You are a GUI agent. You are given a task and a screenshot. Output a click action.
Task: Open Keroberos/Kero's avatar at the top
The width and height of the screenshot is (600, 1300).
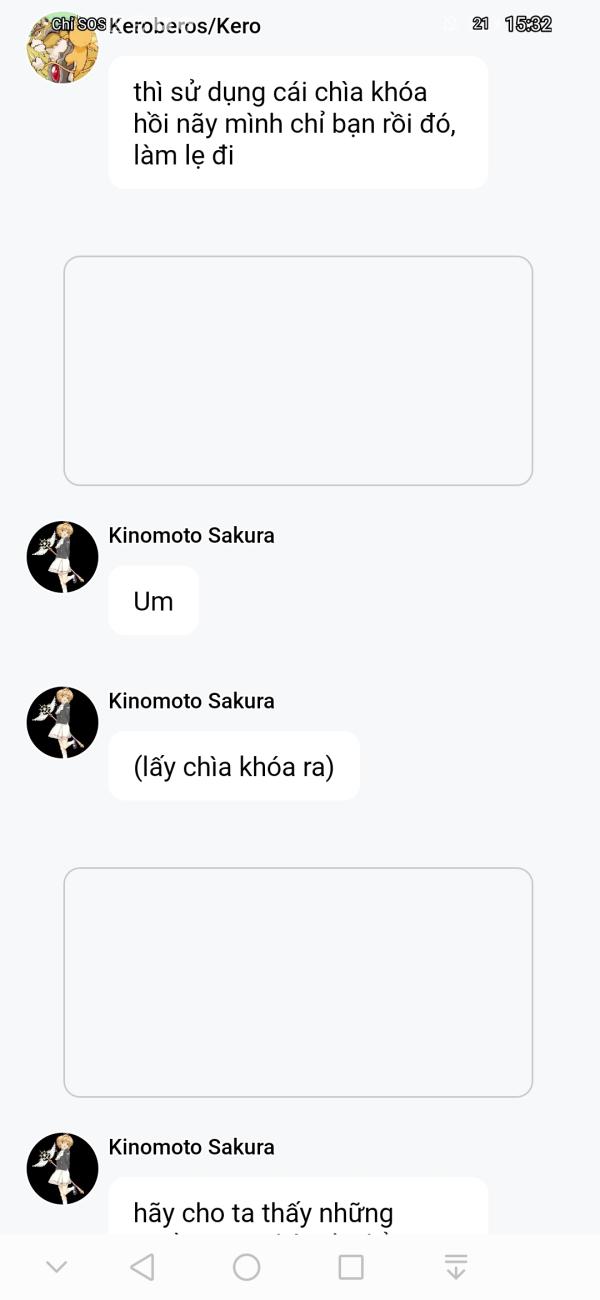(x=62, y=47)
